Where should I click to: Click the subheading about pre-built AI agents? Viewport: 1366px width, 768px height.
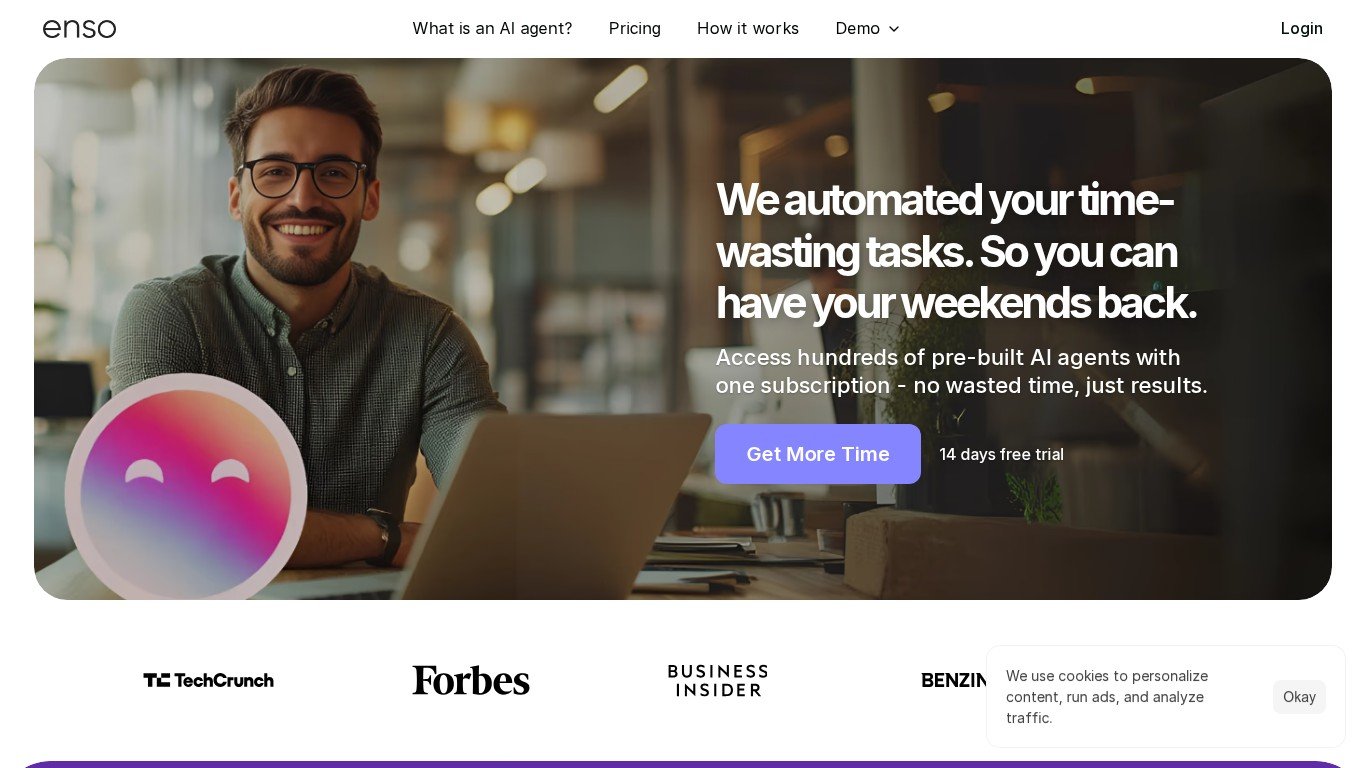click(961, 371)
